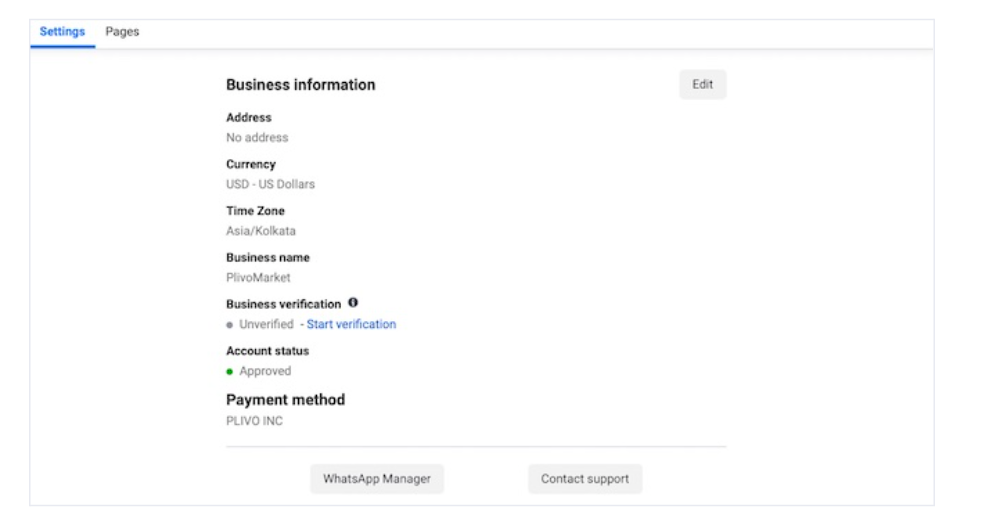Click the 'No address' value text
The height and width of the screenshot is (515, 988).
(x=257, y=138)
